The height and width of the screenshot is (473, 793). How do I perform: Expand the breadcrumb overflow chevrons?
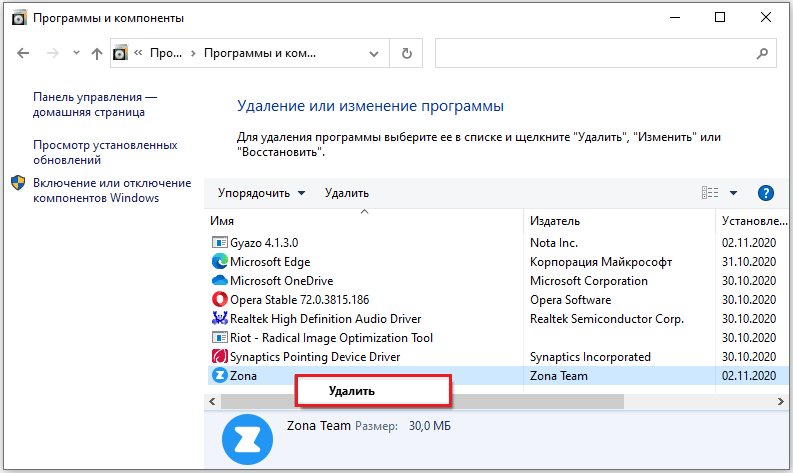point(138,53)
